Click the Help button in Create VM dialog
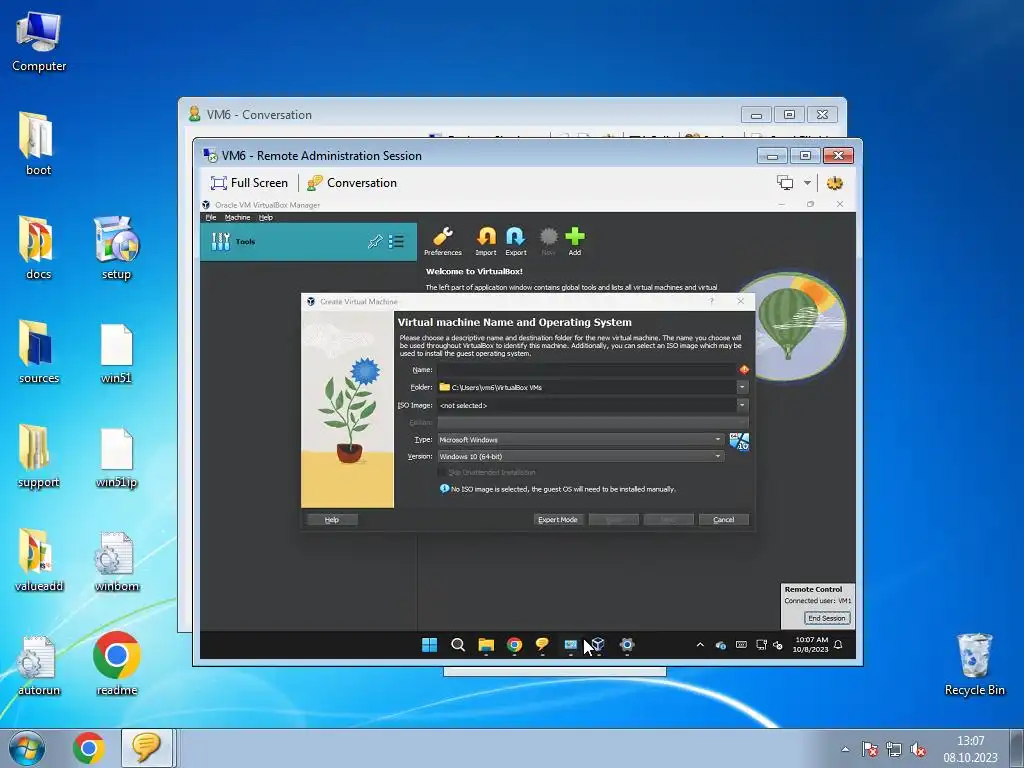Screen dimensions: 1024x768 click(332, 520)
